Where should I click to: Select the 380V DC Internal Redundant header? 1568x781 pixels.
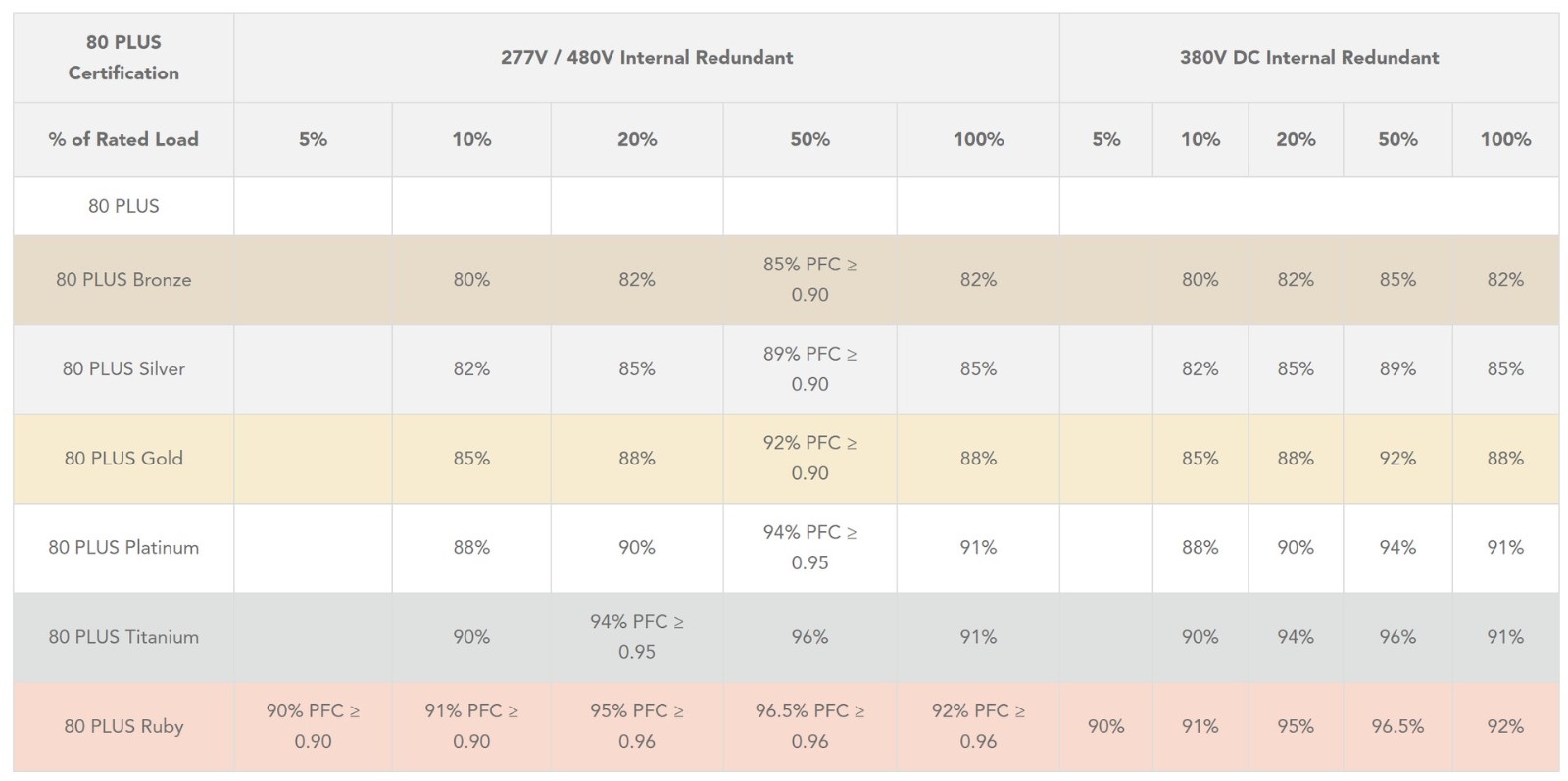pos(1309,57)
